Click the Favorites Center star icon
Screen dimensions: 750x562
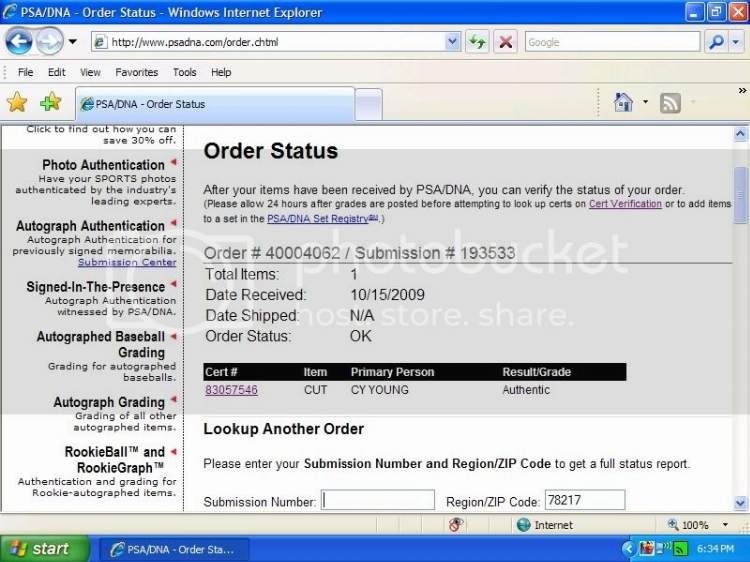point(17,102)
